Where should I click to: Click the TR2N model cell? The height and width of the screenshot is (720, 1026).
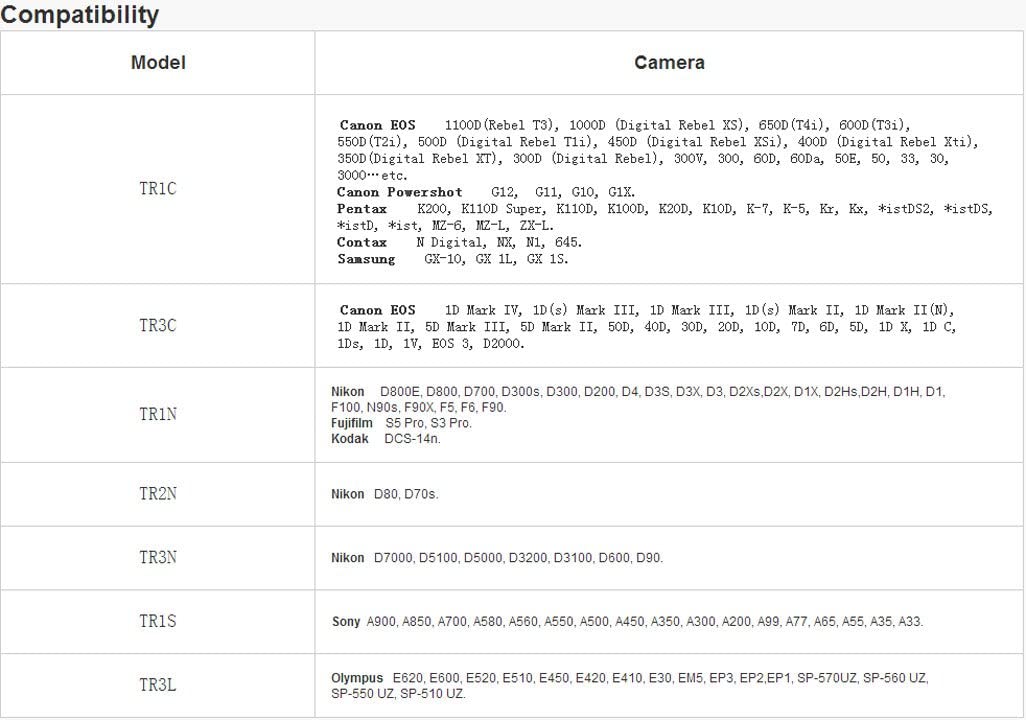(x=158, y=494)
